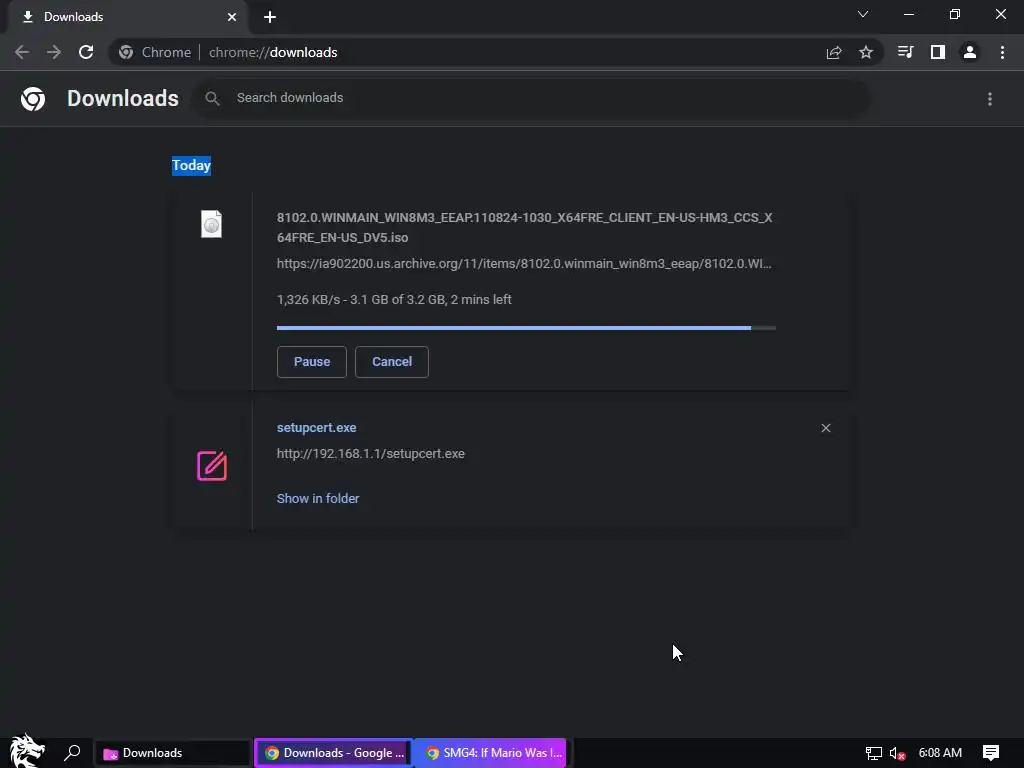This screenshot has width=1024, height=768.
Task: Click the Downloads page heading
Action: (123, 99)
